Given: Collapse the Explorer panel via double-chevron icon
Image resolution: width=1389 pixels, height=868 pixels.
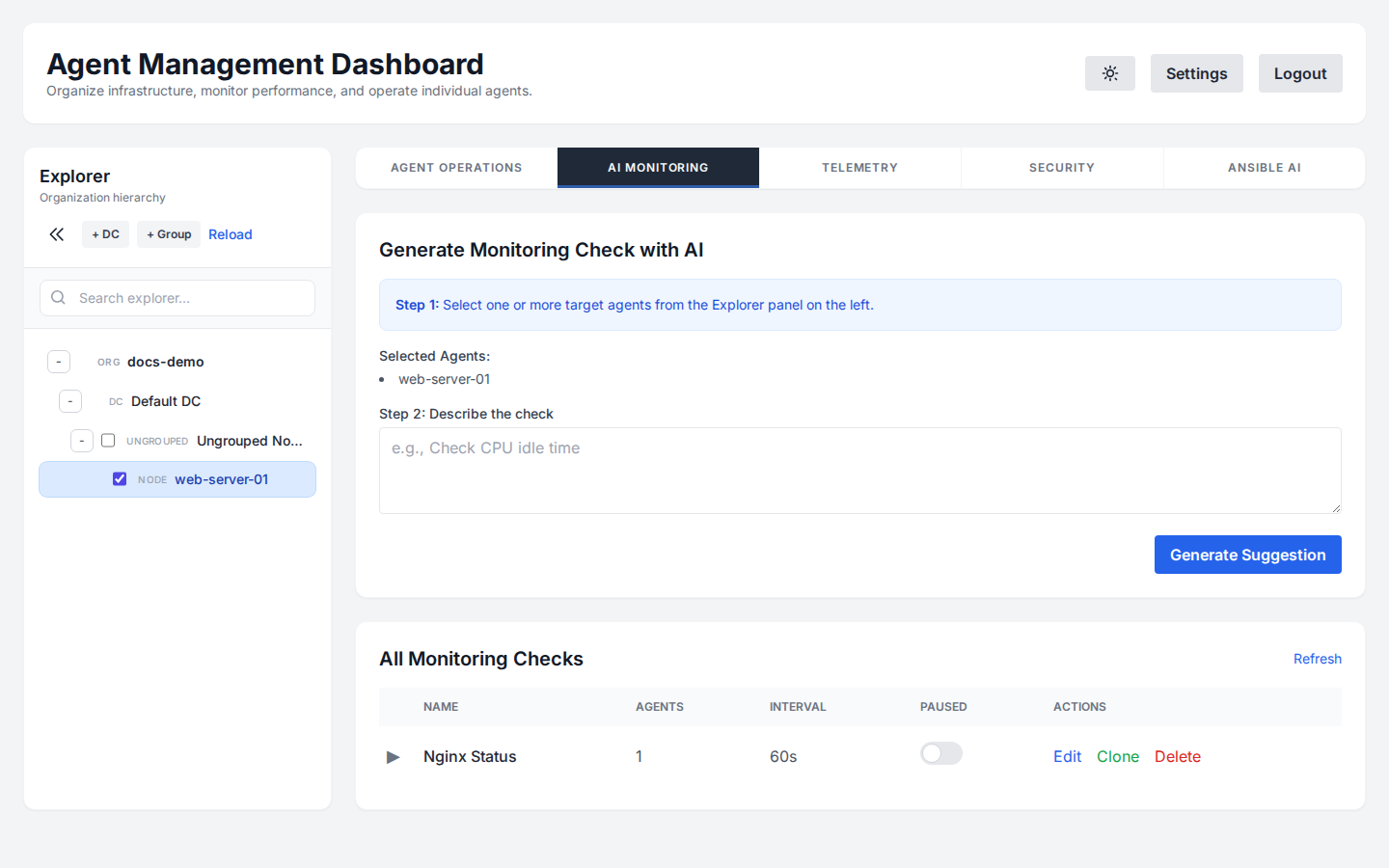Looking at the screenshot, I should (56, 233).
